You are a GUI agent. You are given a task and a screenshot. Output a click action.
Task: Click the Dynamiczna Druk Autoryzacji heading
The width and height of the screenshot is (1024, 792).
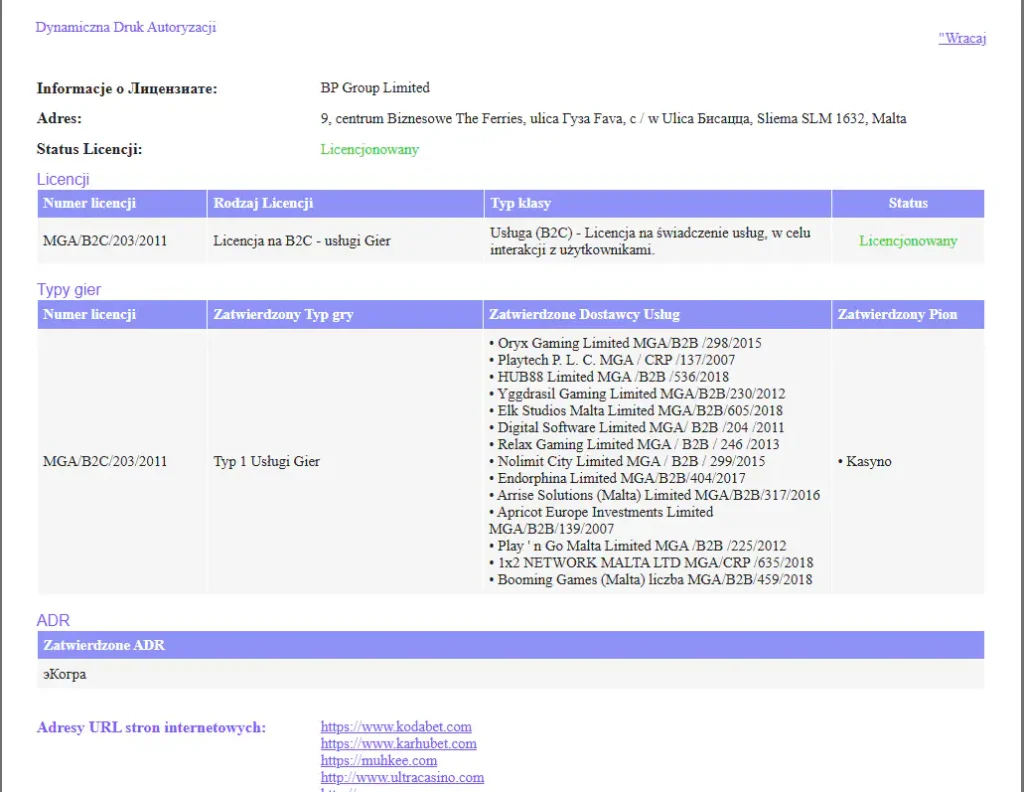pyautogui.click(x=125, y=27)
